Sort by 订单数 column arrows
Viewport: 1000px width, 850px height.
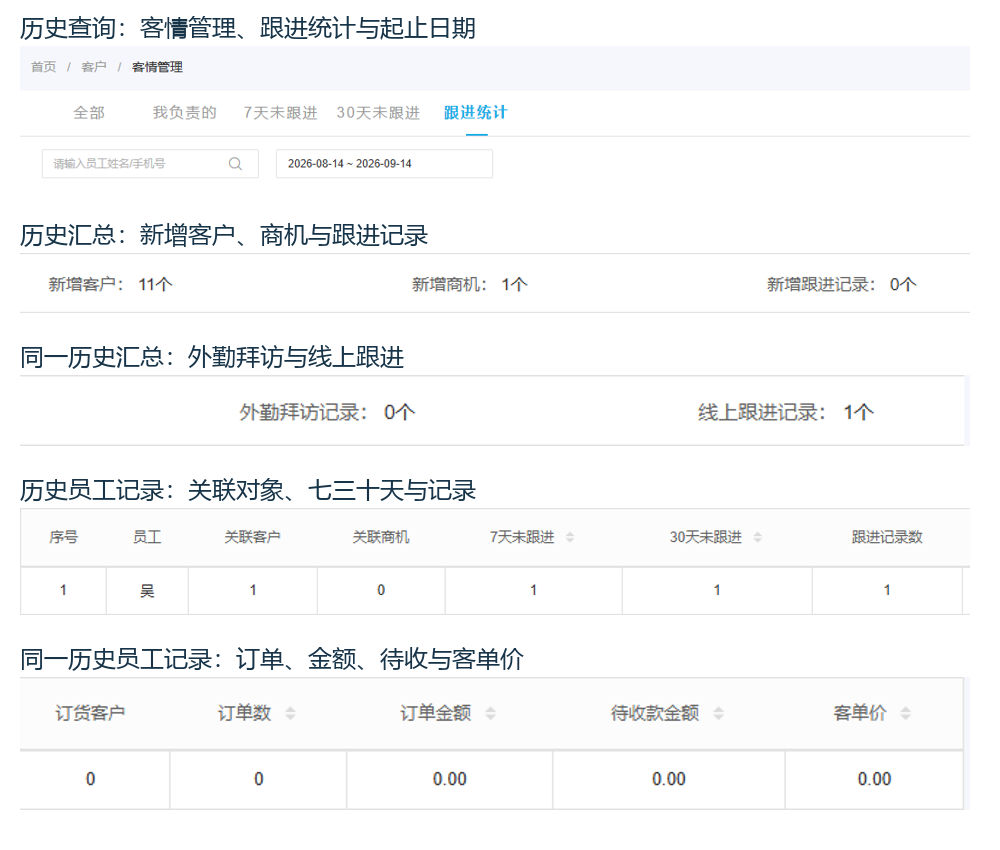pos(290,713)
